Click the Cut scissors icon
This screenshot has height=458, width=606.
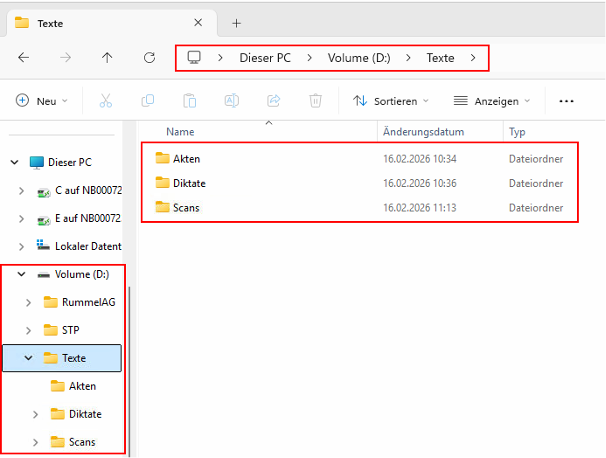tap(106, 101)
